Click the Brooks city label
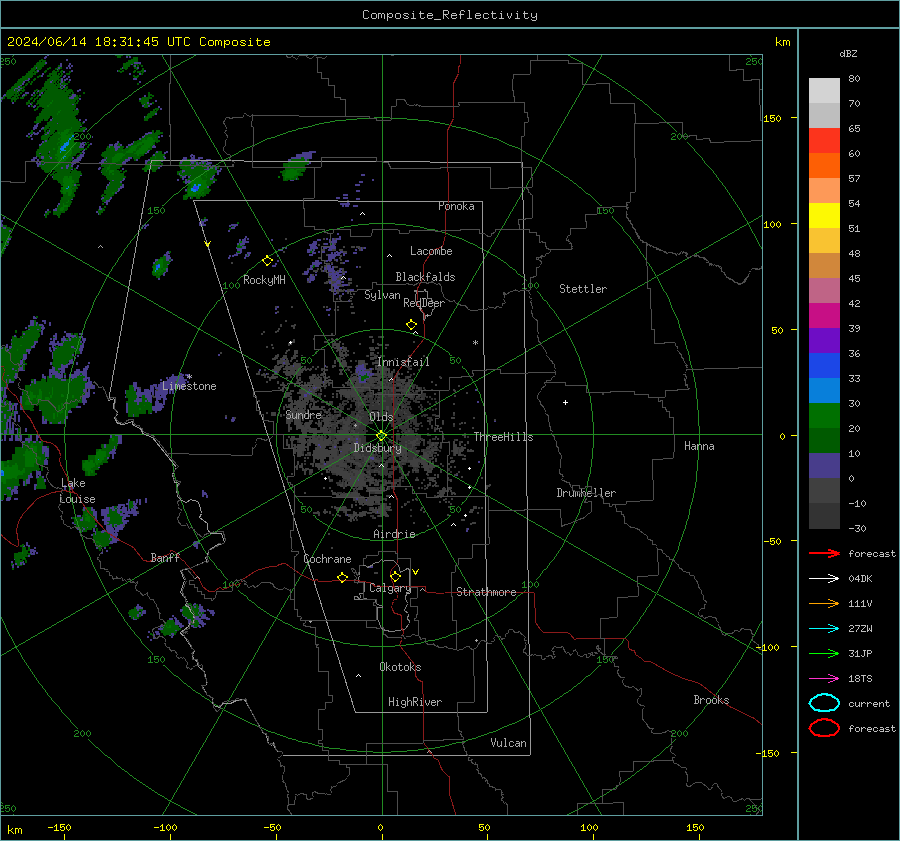Image resolution: width=900 pixels, height=841 pixels. (711, 700)
